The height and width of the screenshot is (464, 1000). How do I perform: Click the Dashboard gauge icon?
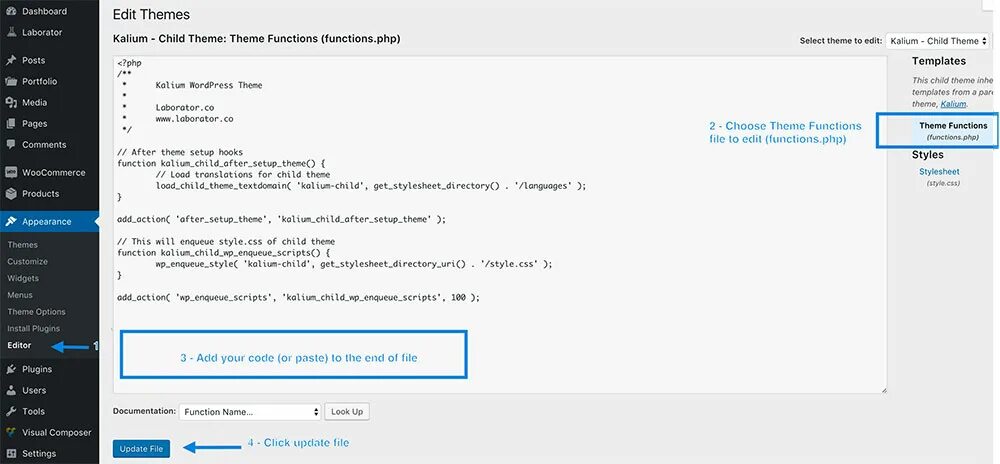[x=11, y=11]
